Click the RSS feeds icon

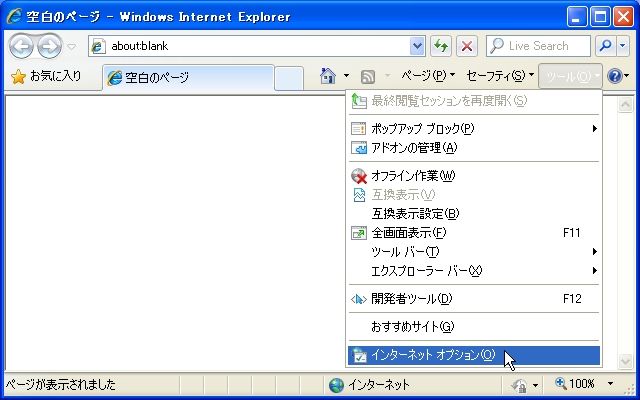coord(368,76)
